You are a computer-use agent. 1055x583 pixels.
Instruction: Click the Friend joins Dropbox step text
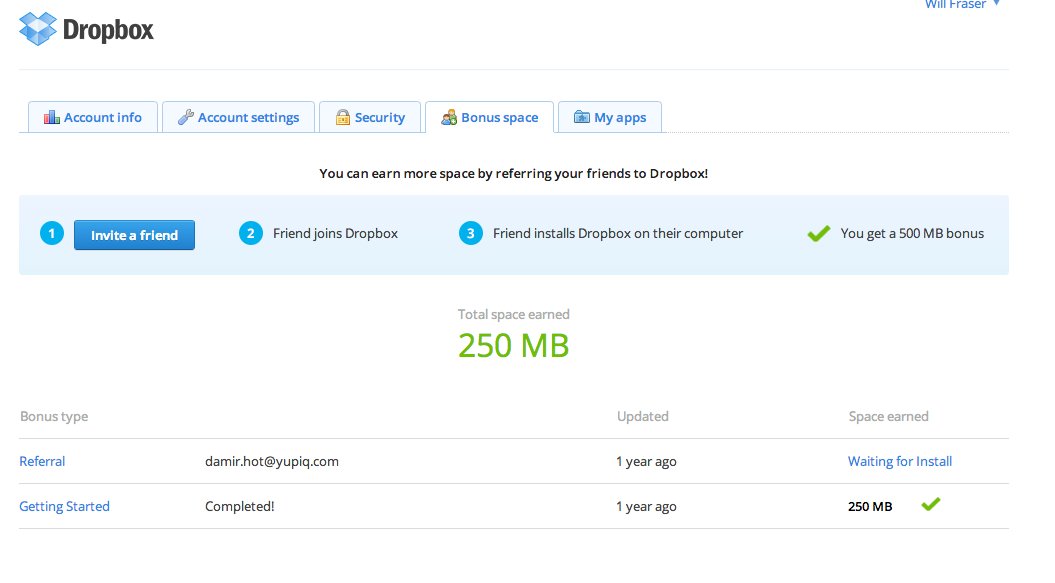pyautogui.click(x=335, y=234)
